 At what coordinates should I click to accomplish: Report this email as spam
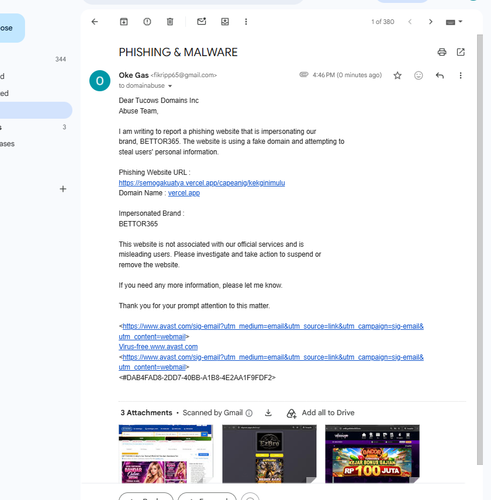pos(147,22)
